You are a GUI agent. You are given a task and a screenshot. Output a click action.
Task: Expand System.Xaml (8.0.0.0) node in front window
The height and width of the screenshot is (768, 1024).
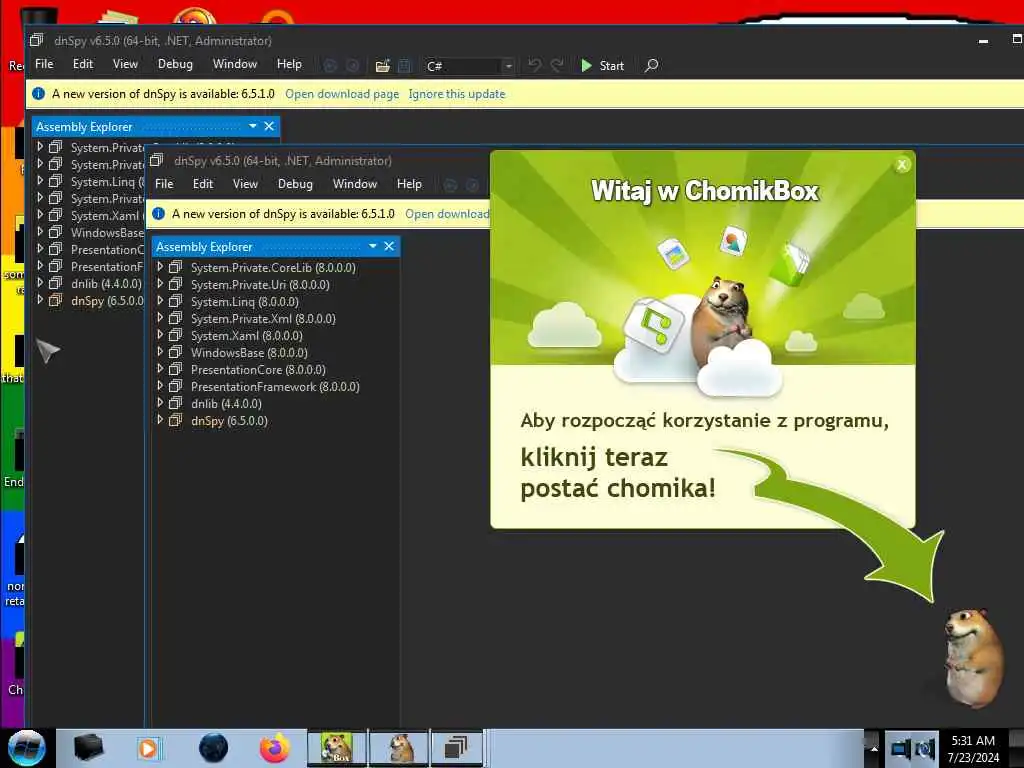click(159, 334)
